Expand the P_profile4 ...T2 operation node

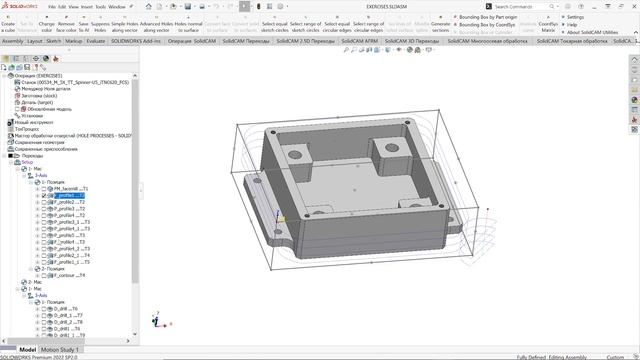(38, 216)
